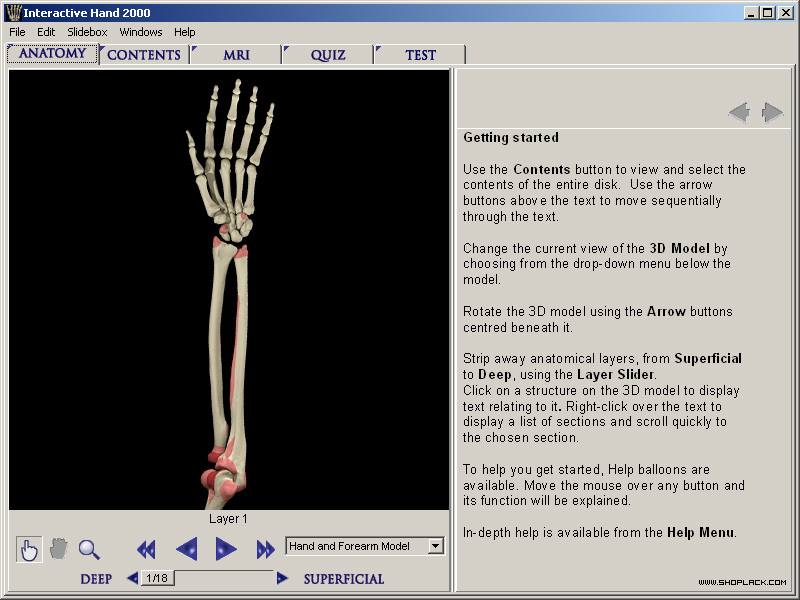Click the model dropdown arrow button
Screen dimensions: 800x600
coord(435,546)
